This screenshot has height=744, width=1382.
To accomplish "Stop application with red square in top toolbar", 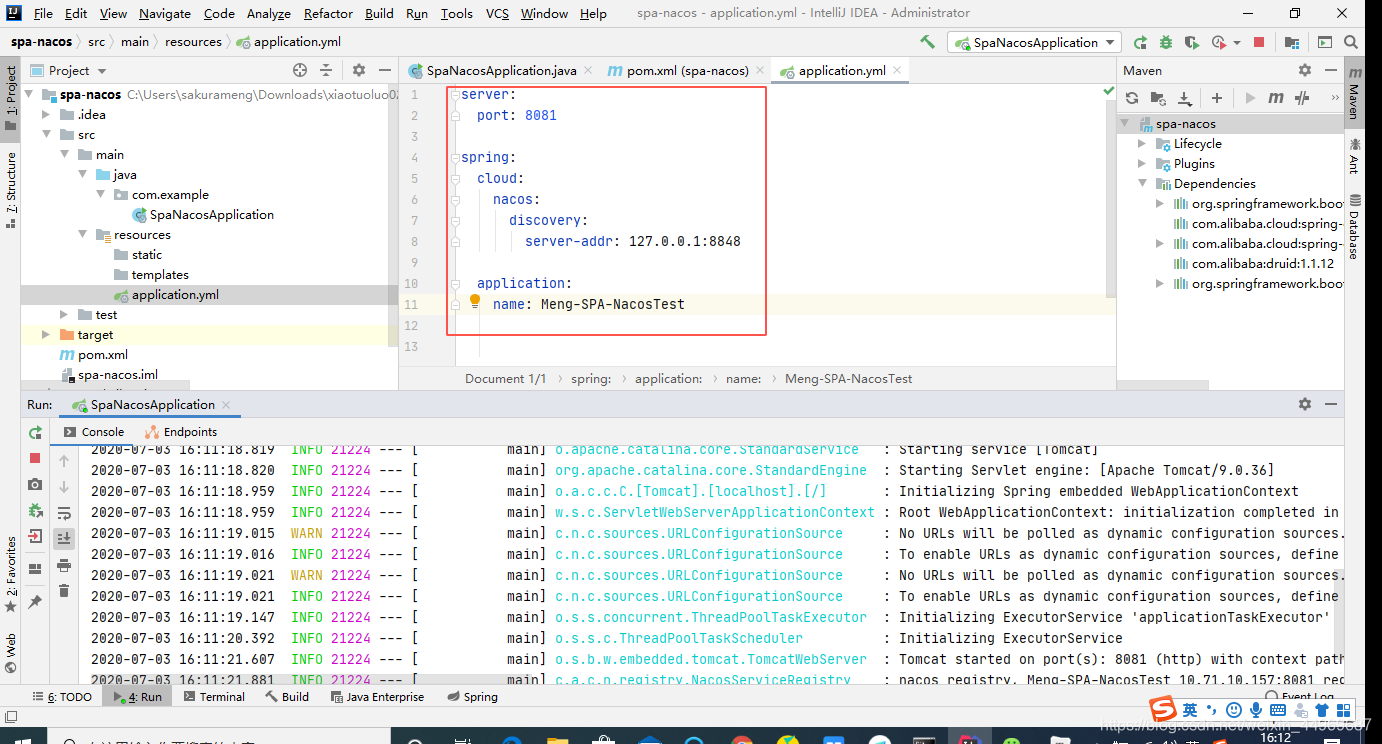I will coord(1259,42).
